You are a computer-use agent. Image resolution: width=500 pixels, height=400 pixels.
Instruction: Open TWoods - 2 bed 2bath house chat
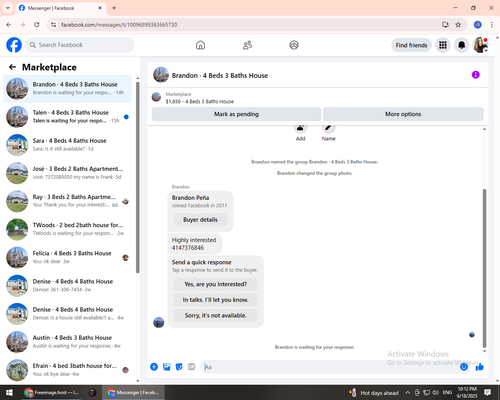pyautogui.click(x=67, y=229)
